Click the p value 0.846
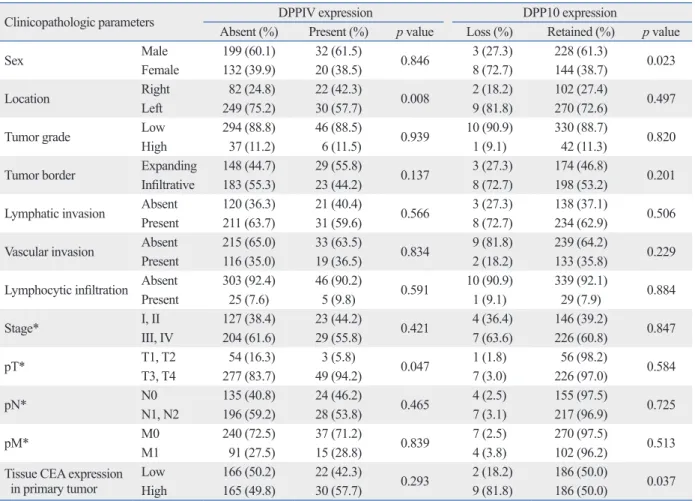The width and height of the screenshot is (695, 501). click(415, 60)
